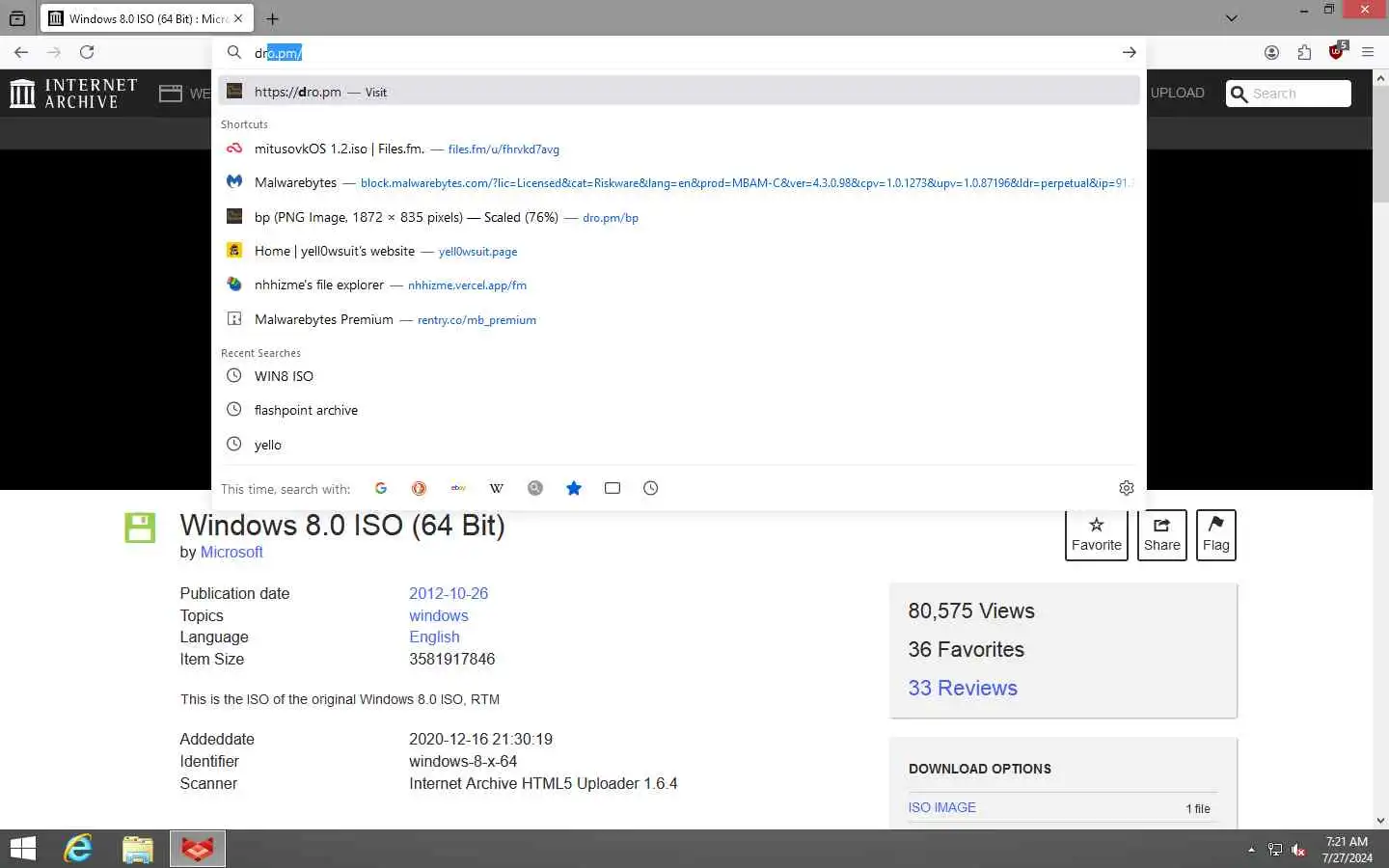This screenshot has width=1389, height=868.
Task: Open the 33 Reviews link
Action: [963, 688]
